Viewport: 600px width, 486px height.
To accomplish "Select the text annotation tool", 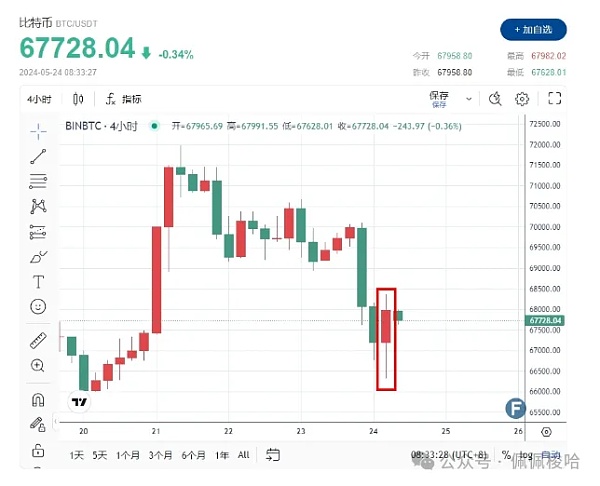I will 38,282.
